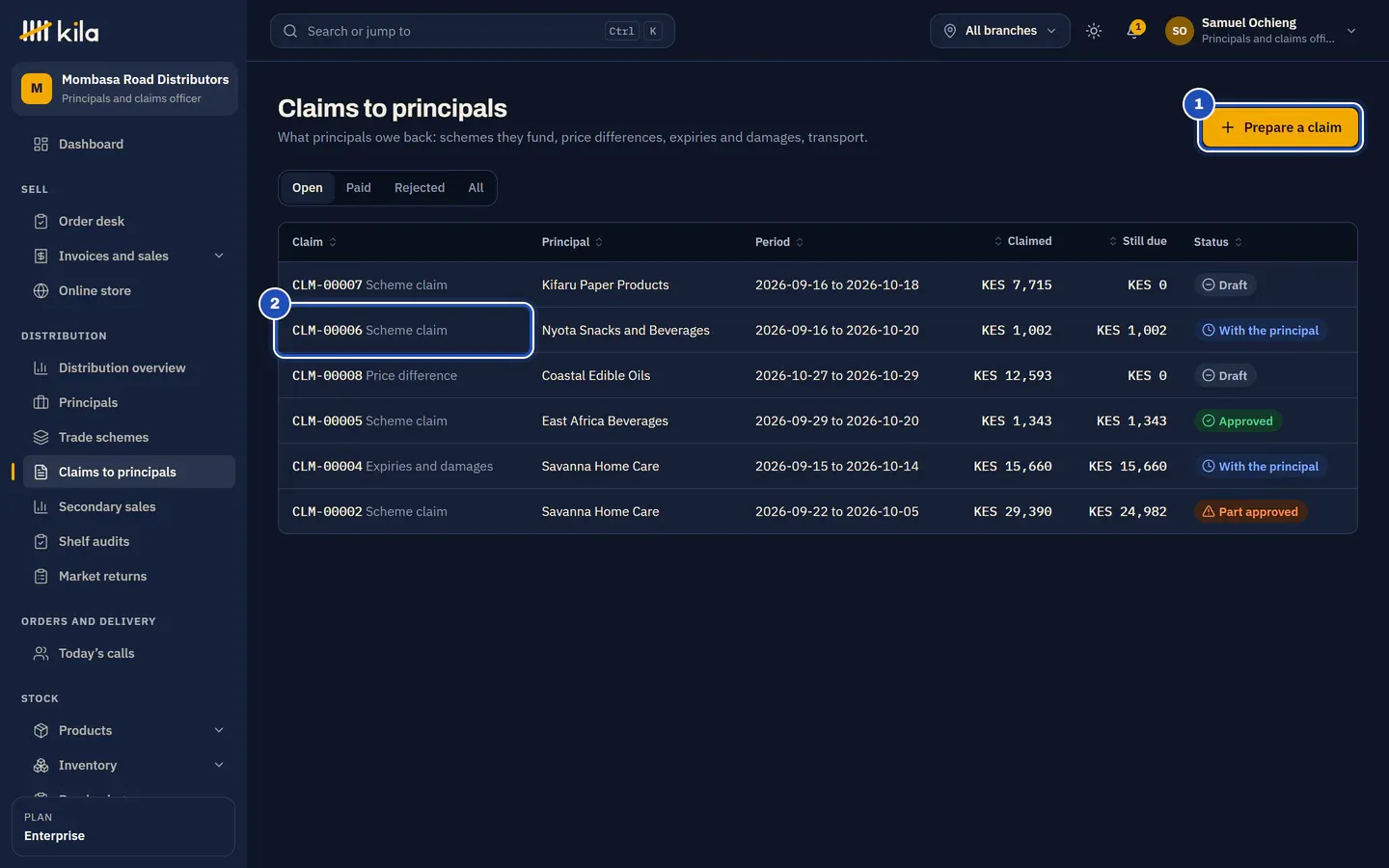The image size is (1389, 868).
Task: Focus the Search or jump to field
Action: [473, 31]
